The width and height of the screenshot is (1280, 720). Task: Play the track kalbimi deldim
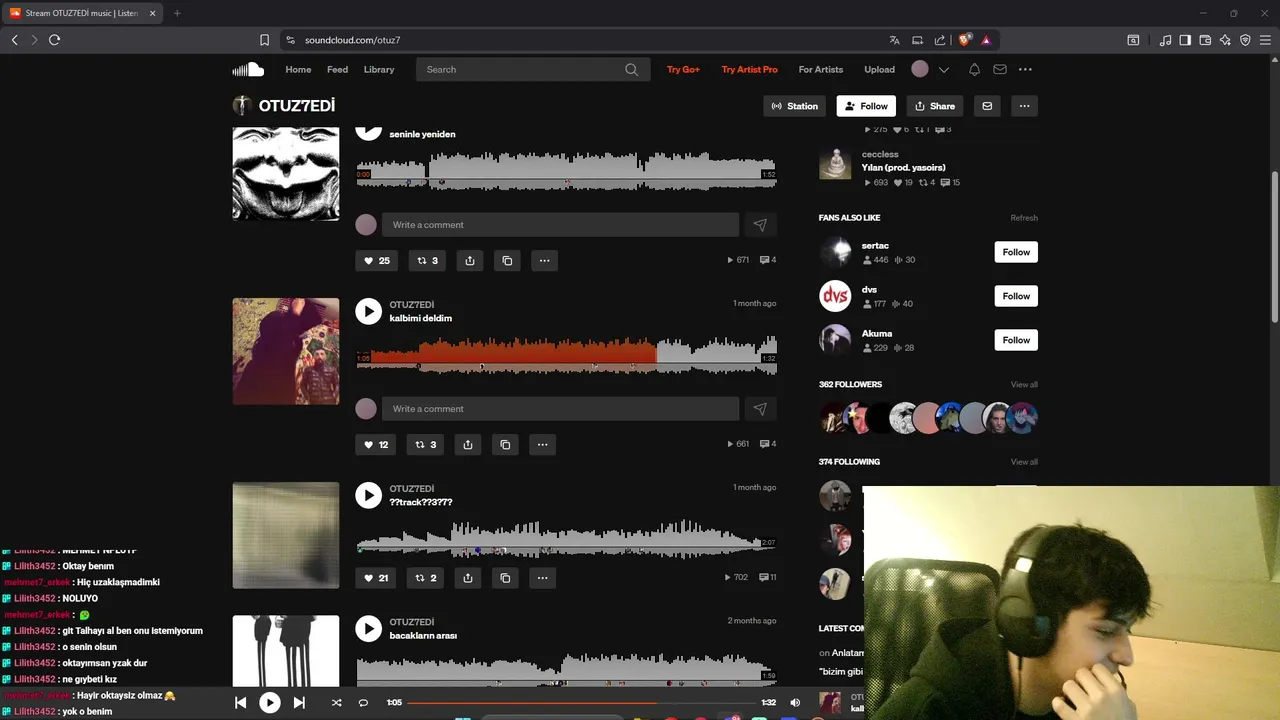368,311
